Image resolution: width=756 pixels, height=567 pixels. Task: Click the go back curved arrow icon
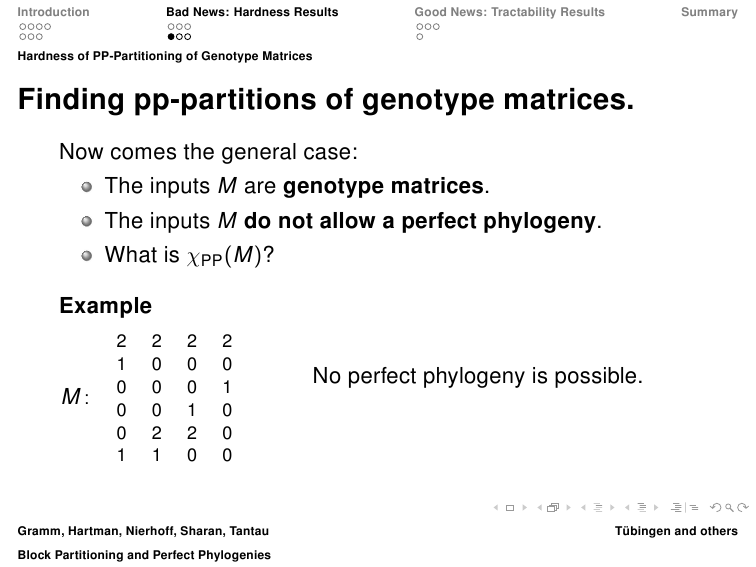[x=716, y=507]
